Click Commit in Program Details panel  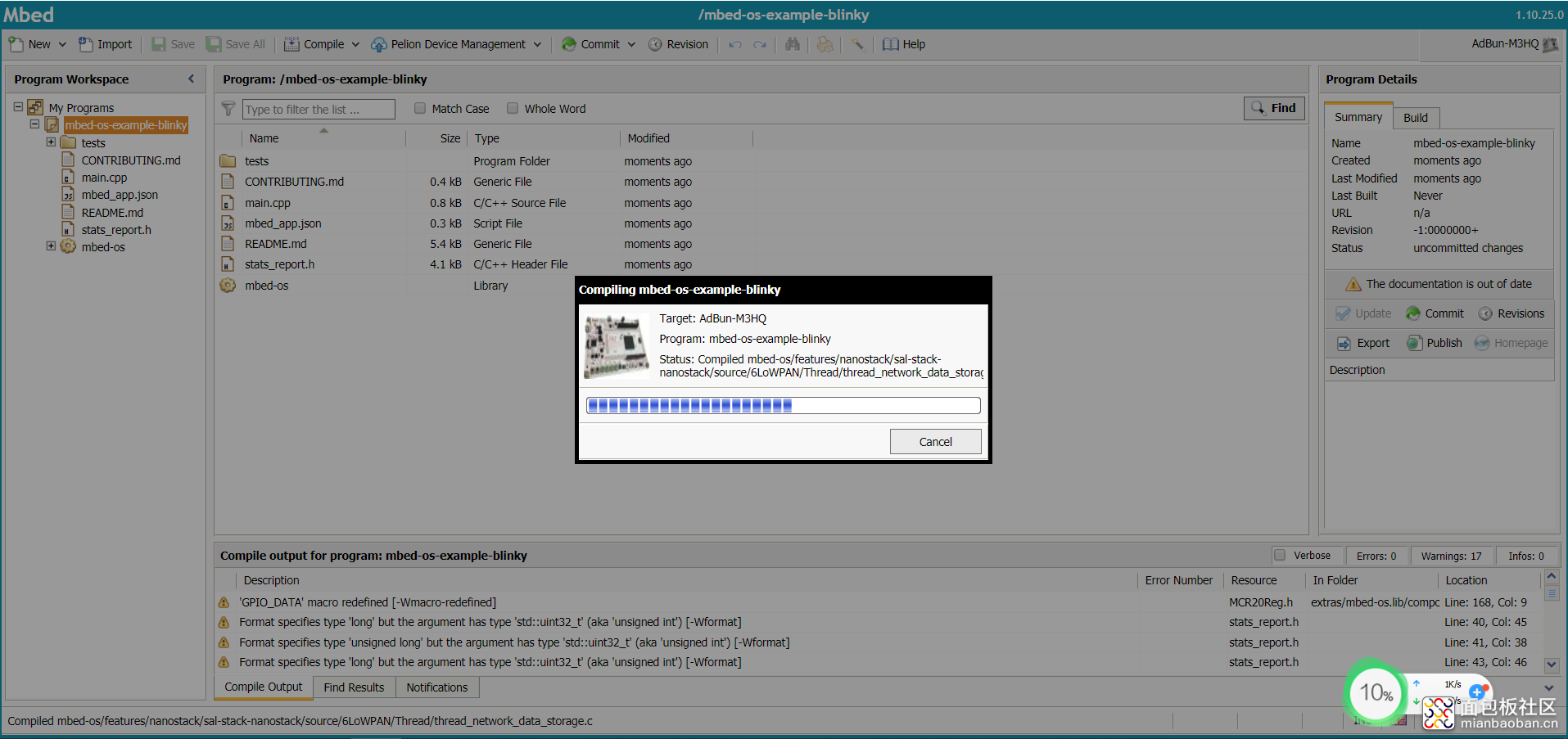point(1435,313)
